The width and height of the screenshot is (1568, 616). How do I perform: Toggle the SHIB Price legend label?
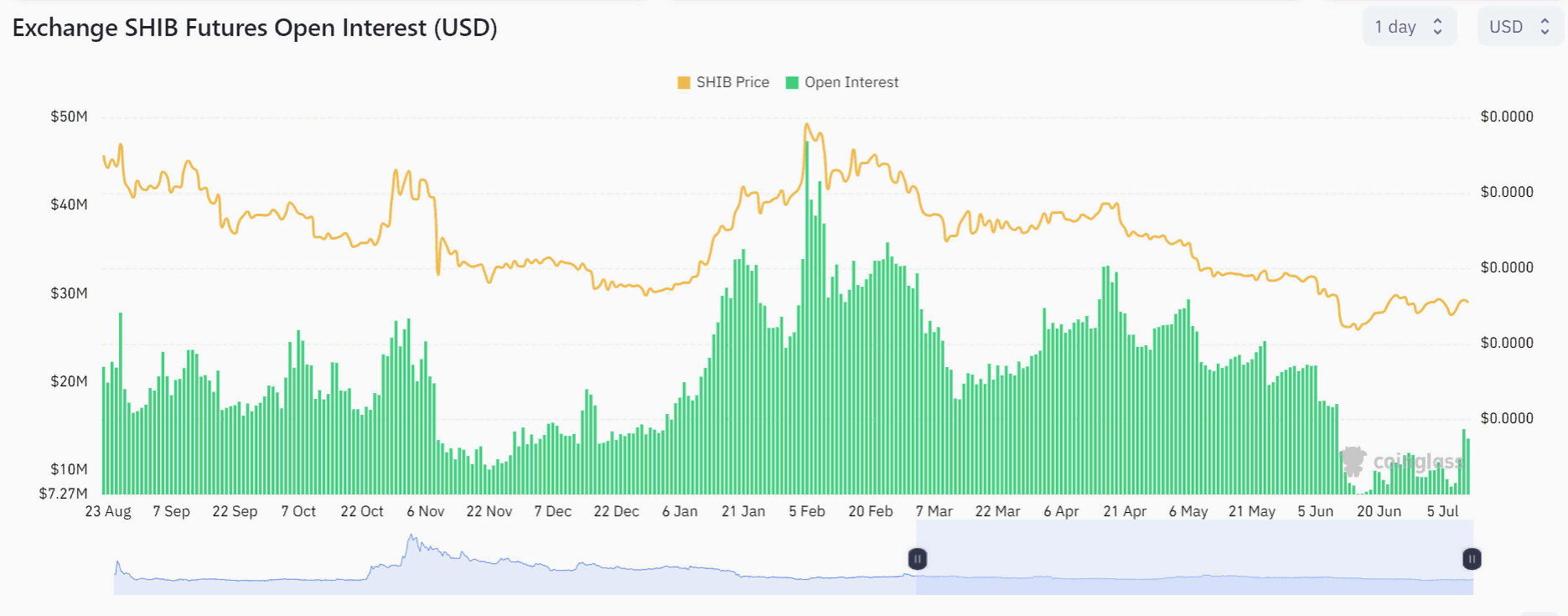[x=732, y=82]
